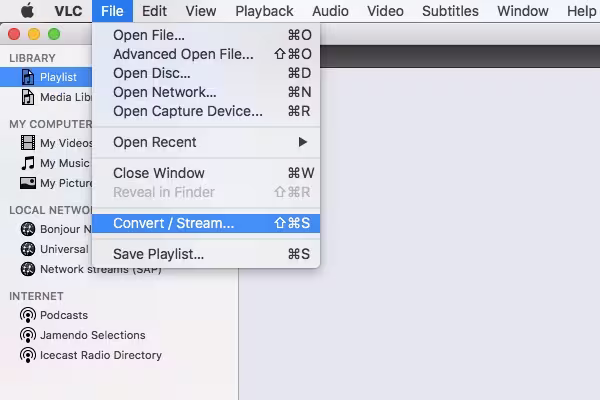The height and width of the screenshot is (400, 600).
Task: Open the Jamendo Selections icon
Action: pos(29,335)
